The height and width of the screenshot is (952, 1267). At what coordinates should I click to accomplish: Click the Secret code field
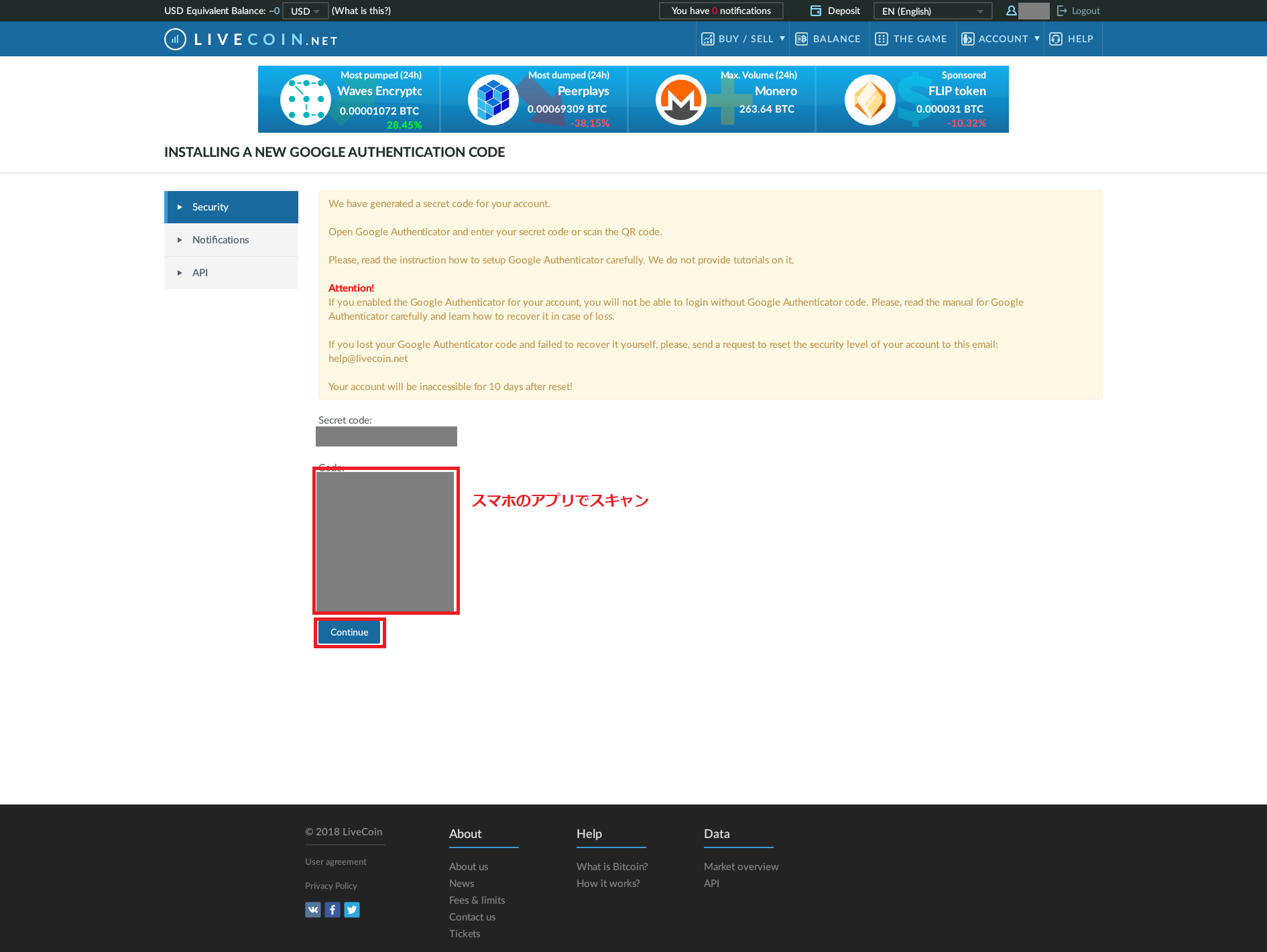pyautogui.click(x=386, y=436)
